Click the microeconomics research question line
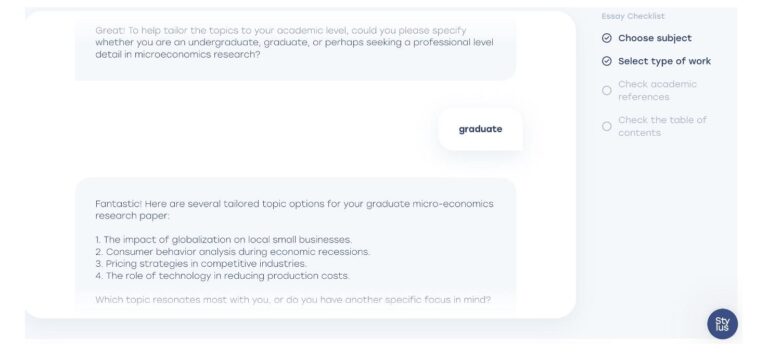The height and width of the screenshot is (361, 768). coord(178,54)
